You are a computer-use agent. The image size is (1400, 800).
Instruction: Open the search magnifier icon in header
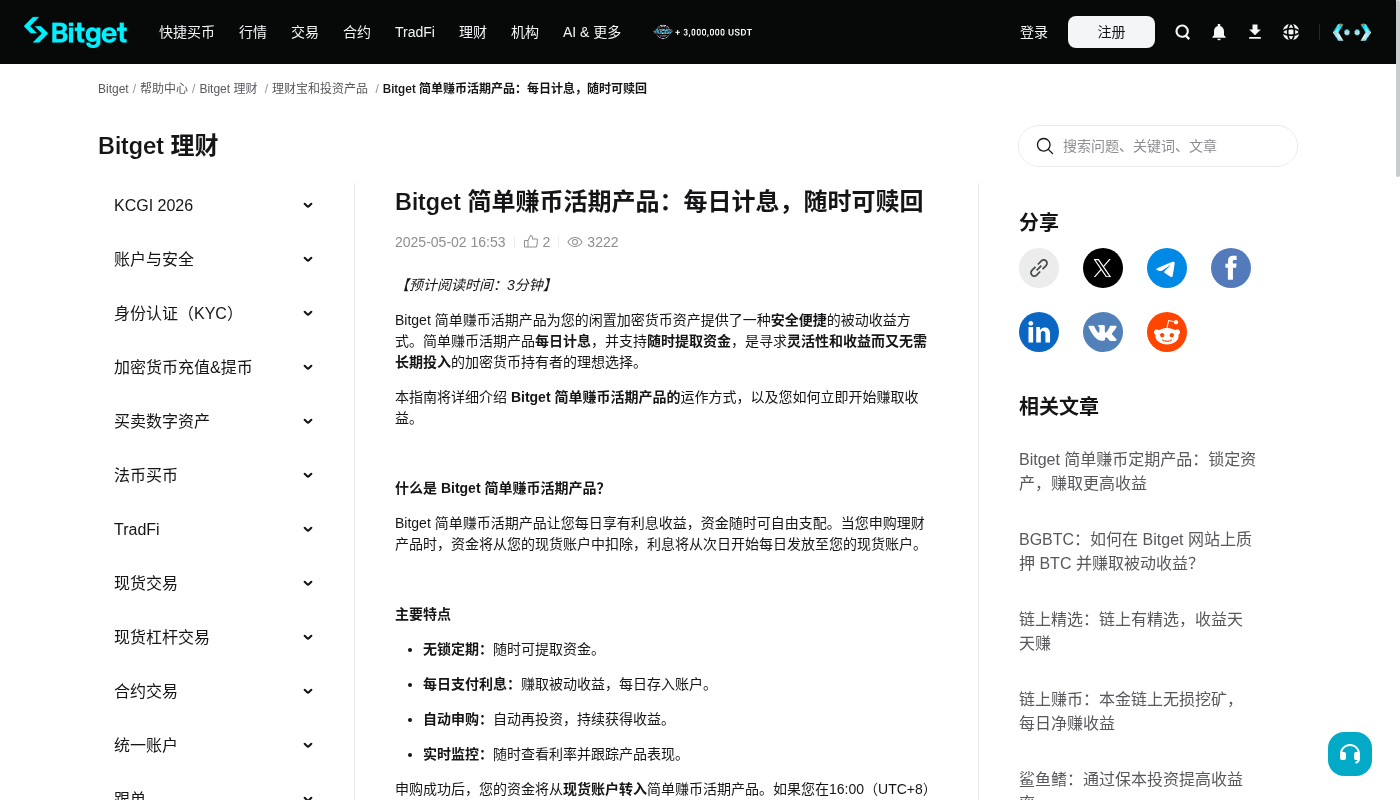click(1183, 32)
